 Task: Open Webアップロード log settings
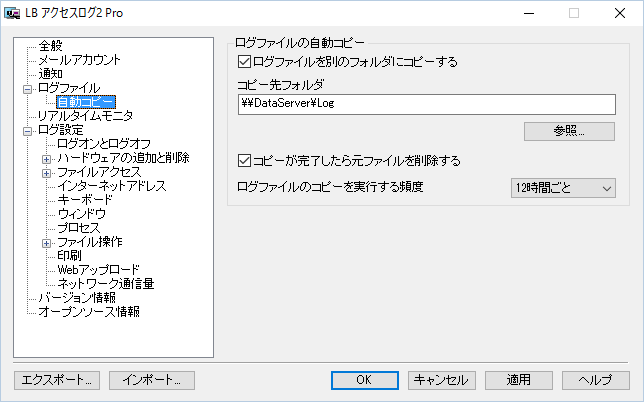pyautogui.click(x=98, y=270)
